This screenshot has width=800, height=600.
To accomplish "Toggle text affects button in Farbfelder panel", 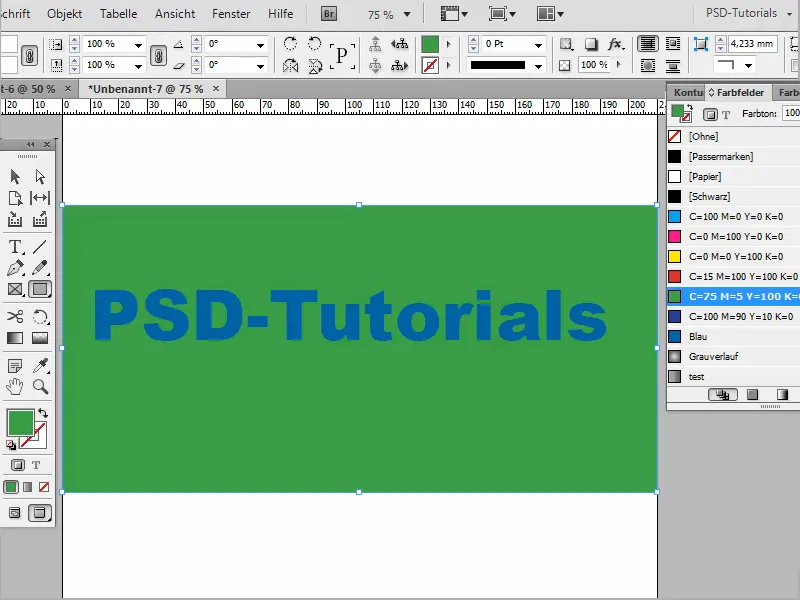I will click(726, 114).
